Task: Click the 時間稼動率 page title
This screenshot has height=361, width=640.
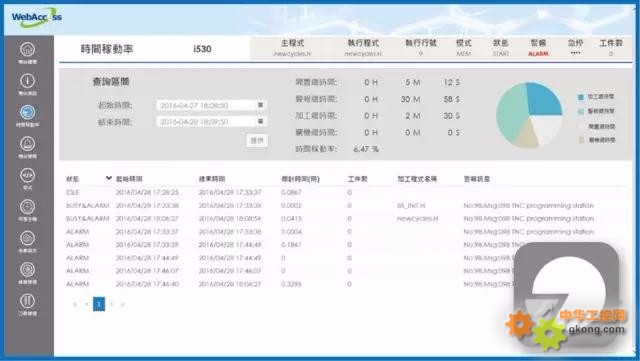Action: [107, 49]
